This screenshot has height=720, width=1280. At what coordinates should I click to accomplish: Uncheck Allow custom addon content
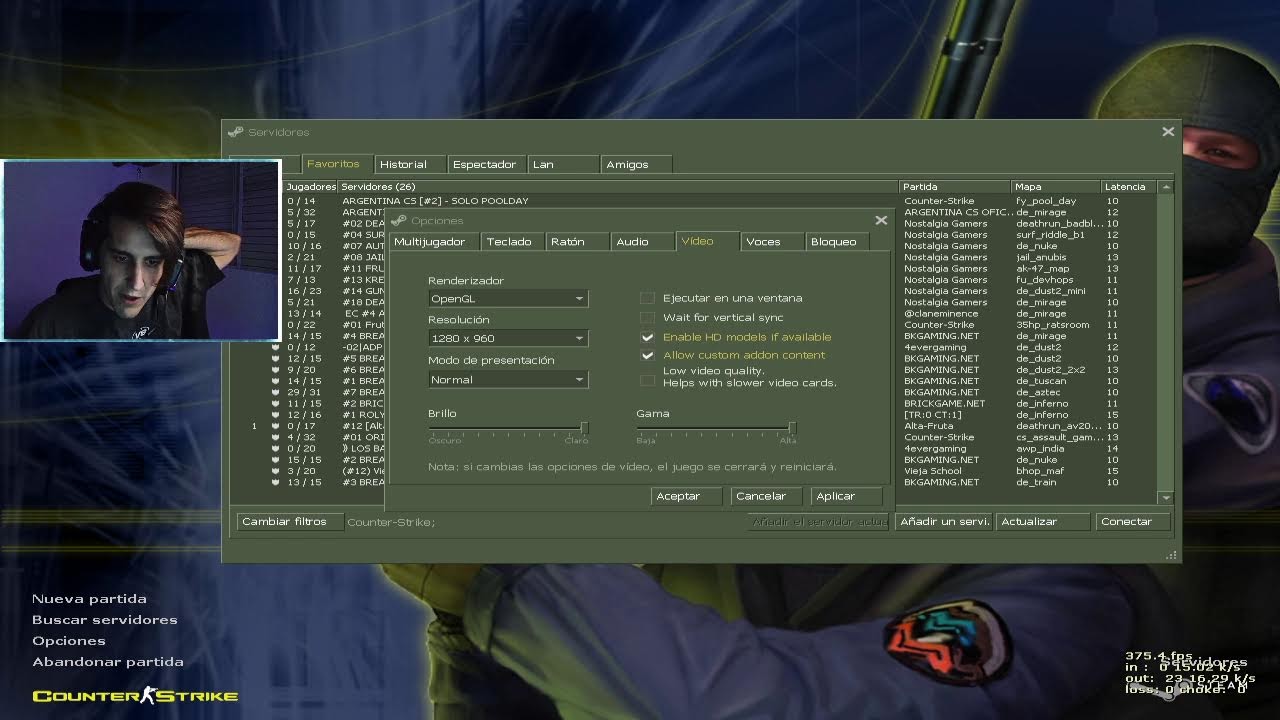(647, 355)
